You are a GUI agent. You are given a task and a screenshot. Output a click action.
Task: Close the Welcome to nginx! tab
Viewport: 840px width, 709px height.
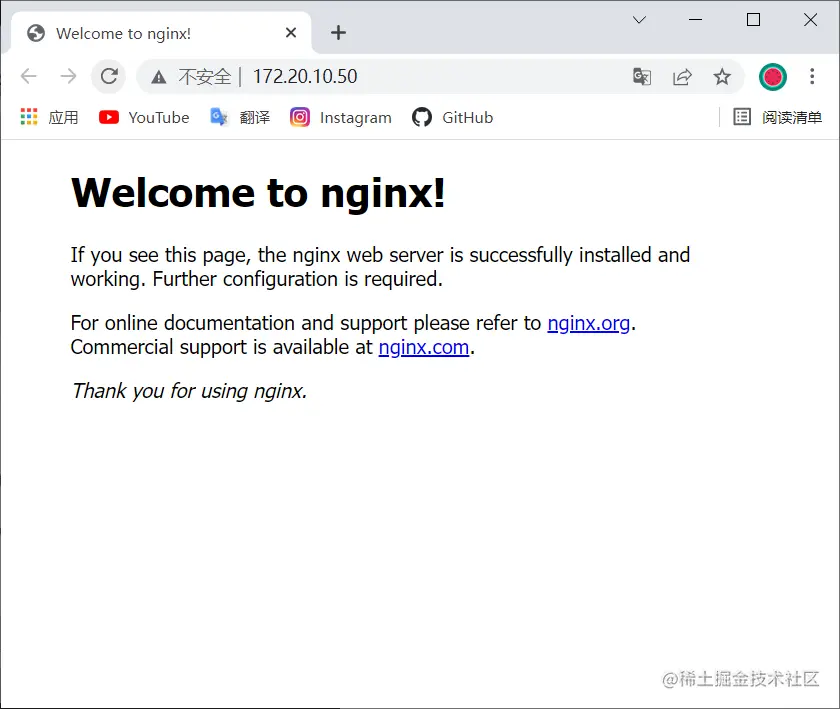point(291,33)
